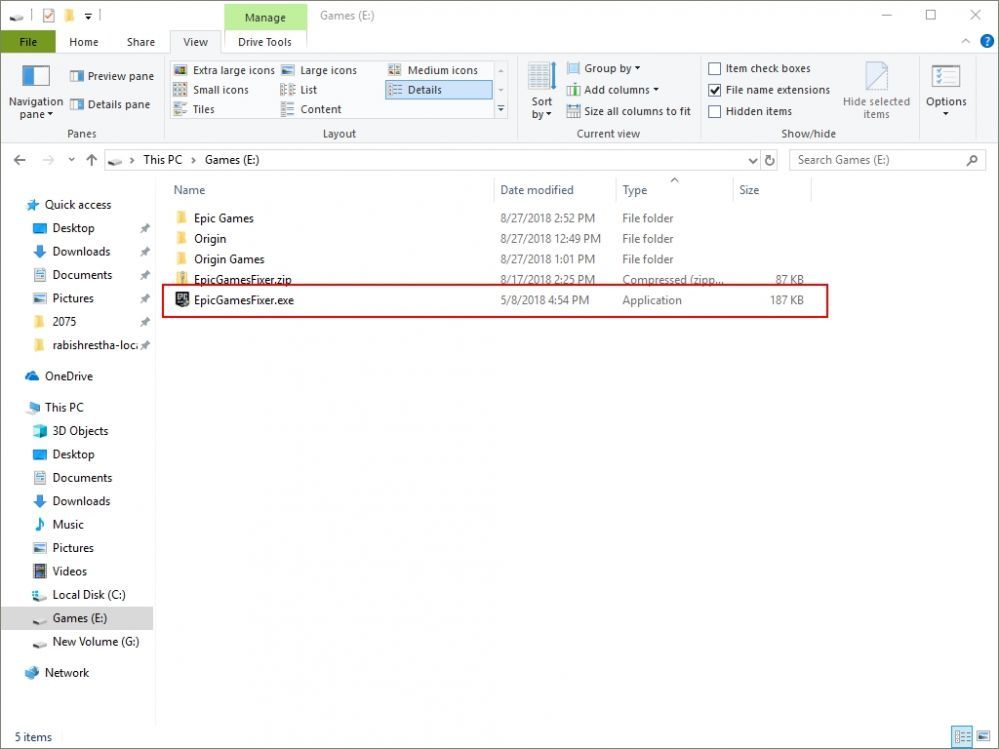Open 3D Objects folder

pos(80,431)
